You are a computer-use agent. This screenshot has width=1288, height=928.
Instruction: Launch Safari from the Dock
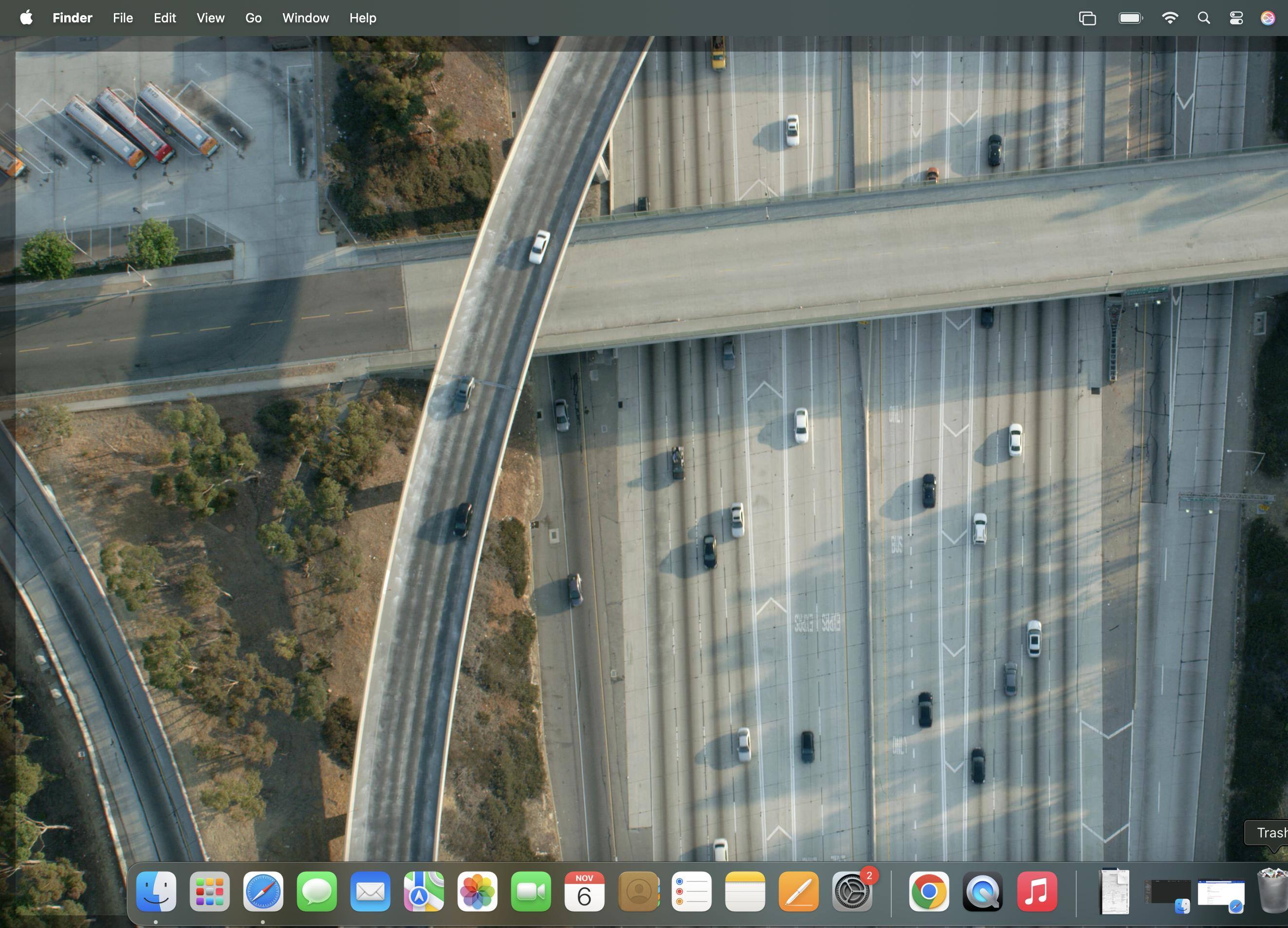click(263, 891)
